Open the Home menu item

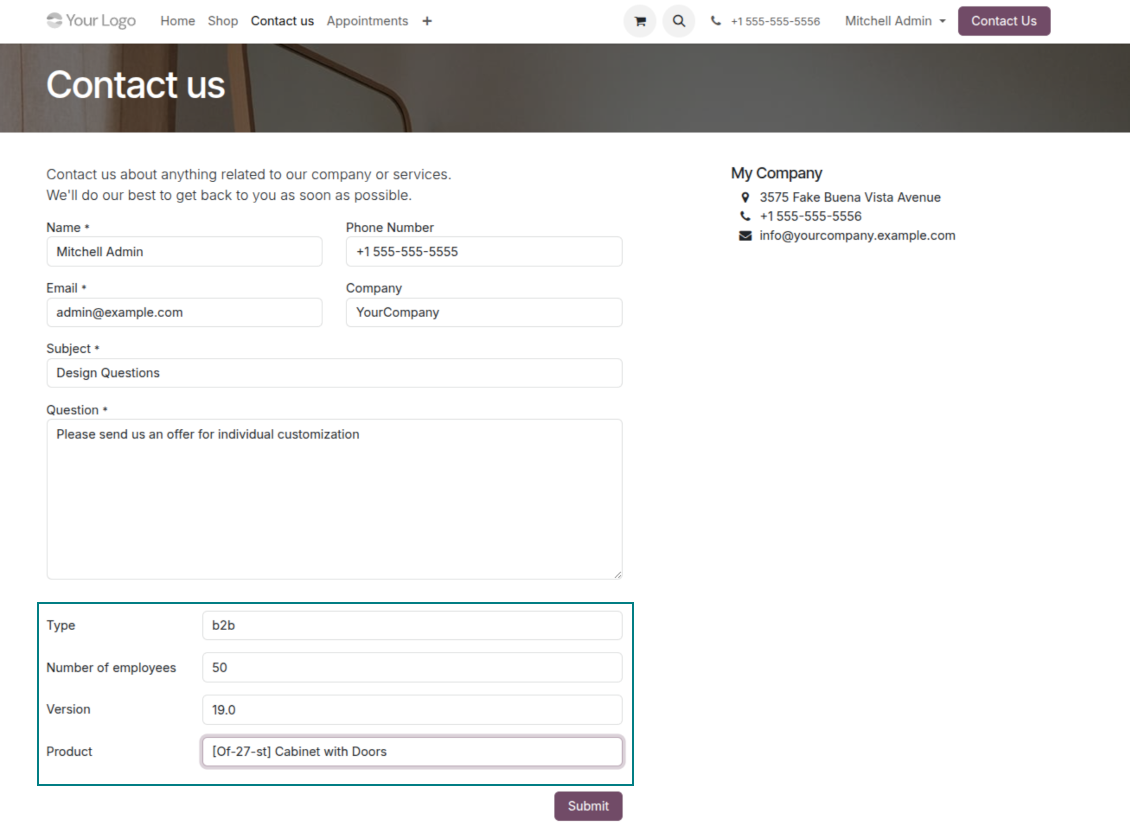pyautogui.click(x=178, y=21)
